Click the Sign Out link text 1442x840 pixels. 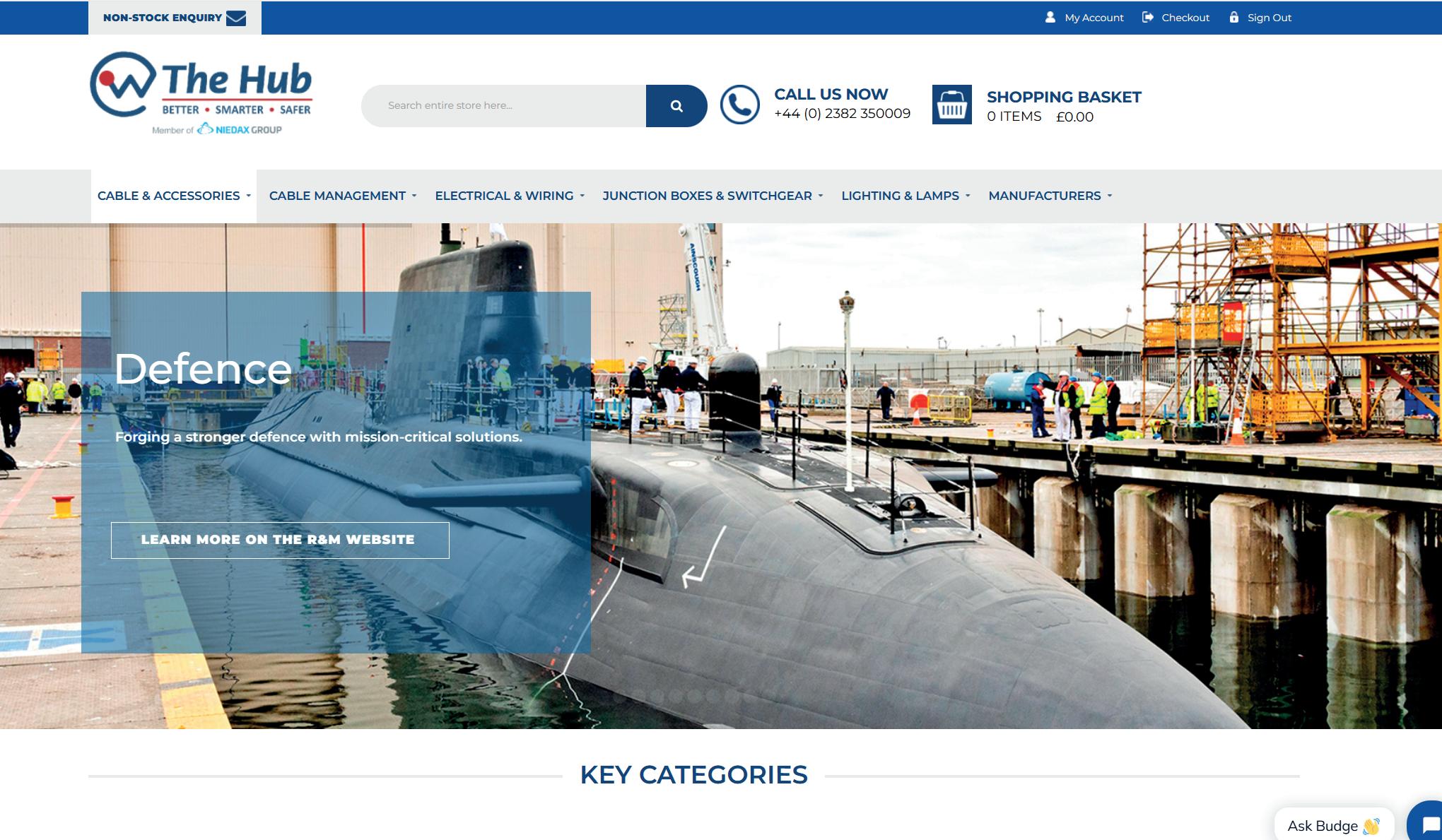click(x=1269, y=18)
